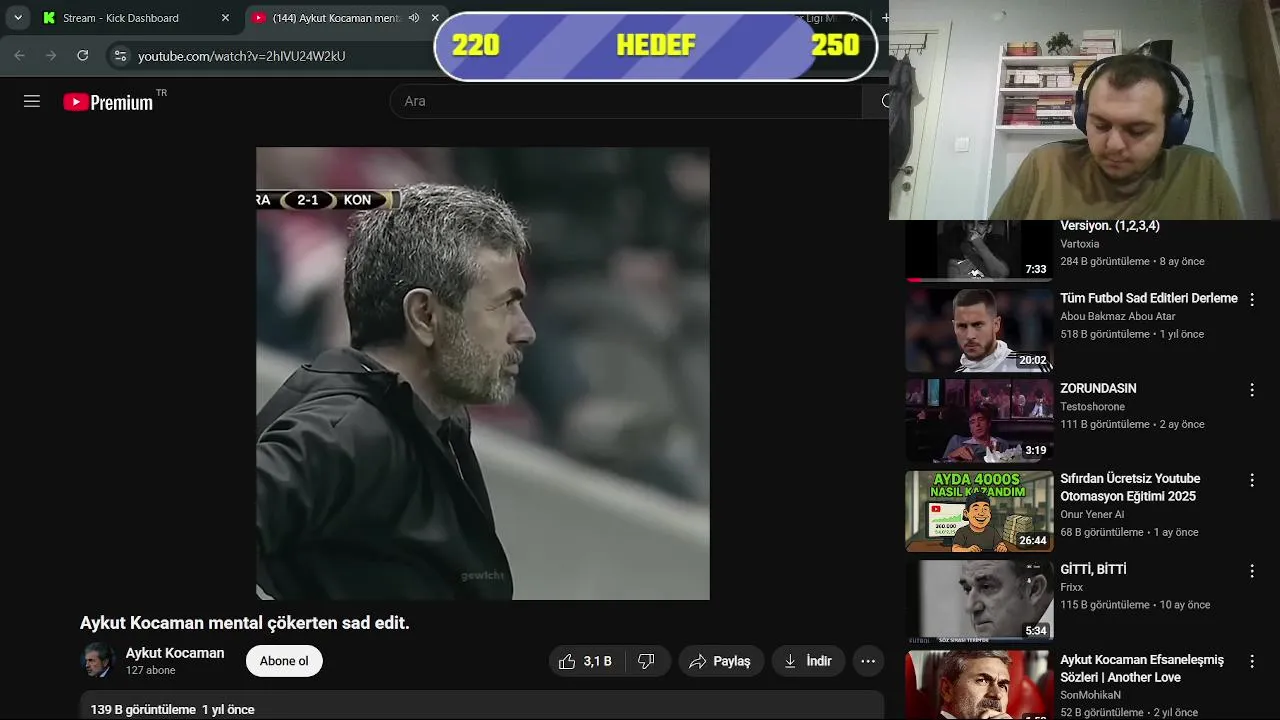
Task: Open options menu for Tüm Futbol Sad Editleri
Action: click(1251, 299)
